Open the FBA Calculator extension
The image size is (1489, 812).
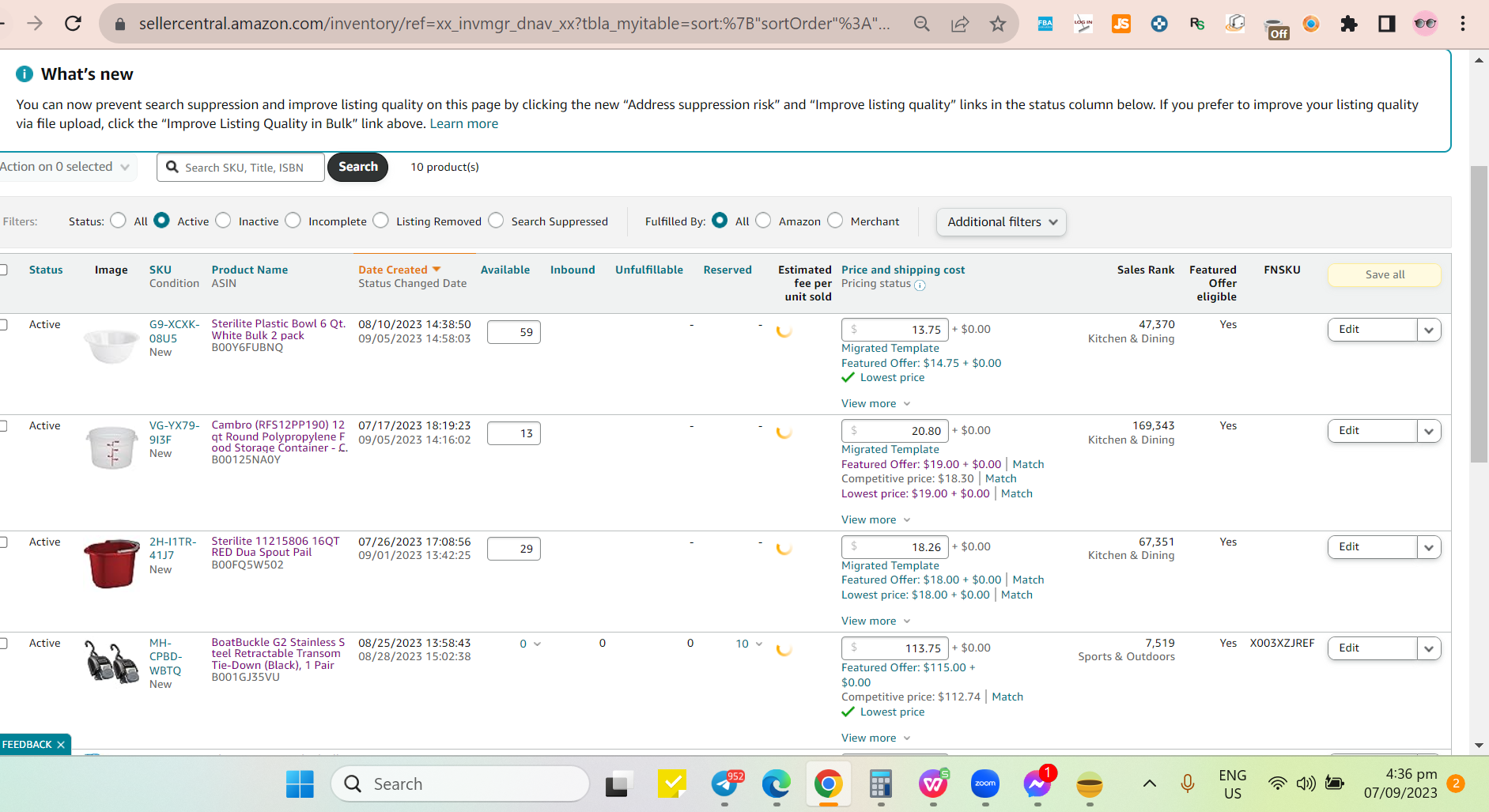tap(1045, 24)
